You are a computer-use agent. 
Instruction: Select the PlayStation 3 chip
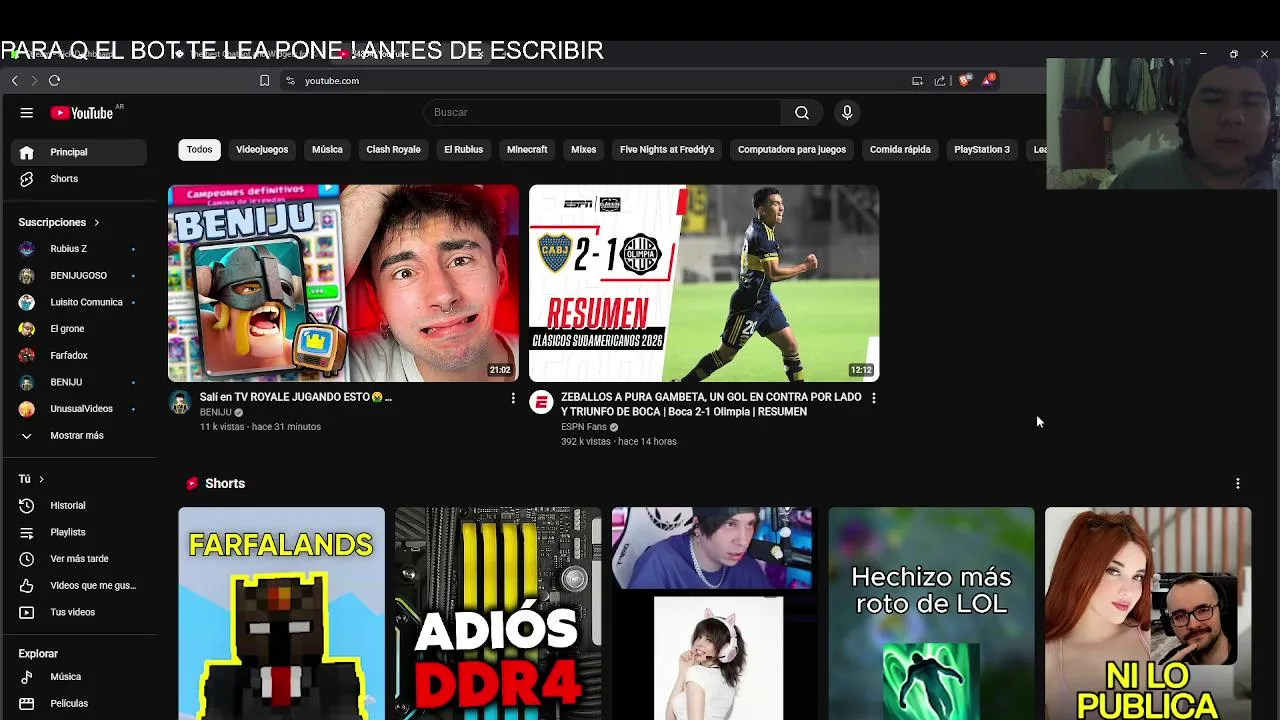point(982,150)
